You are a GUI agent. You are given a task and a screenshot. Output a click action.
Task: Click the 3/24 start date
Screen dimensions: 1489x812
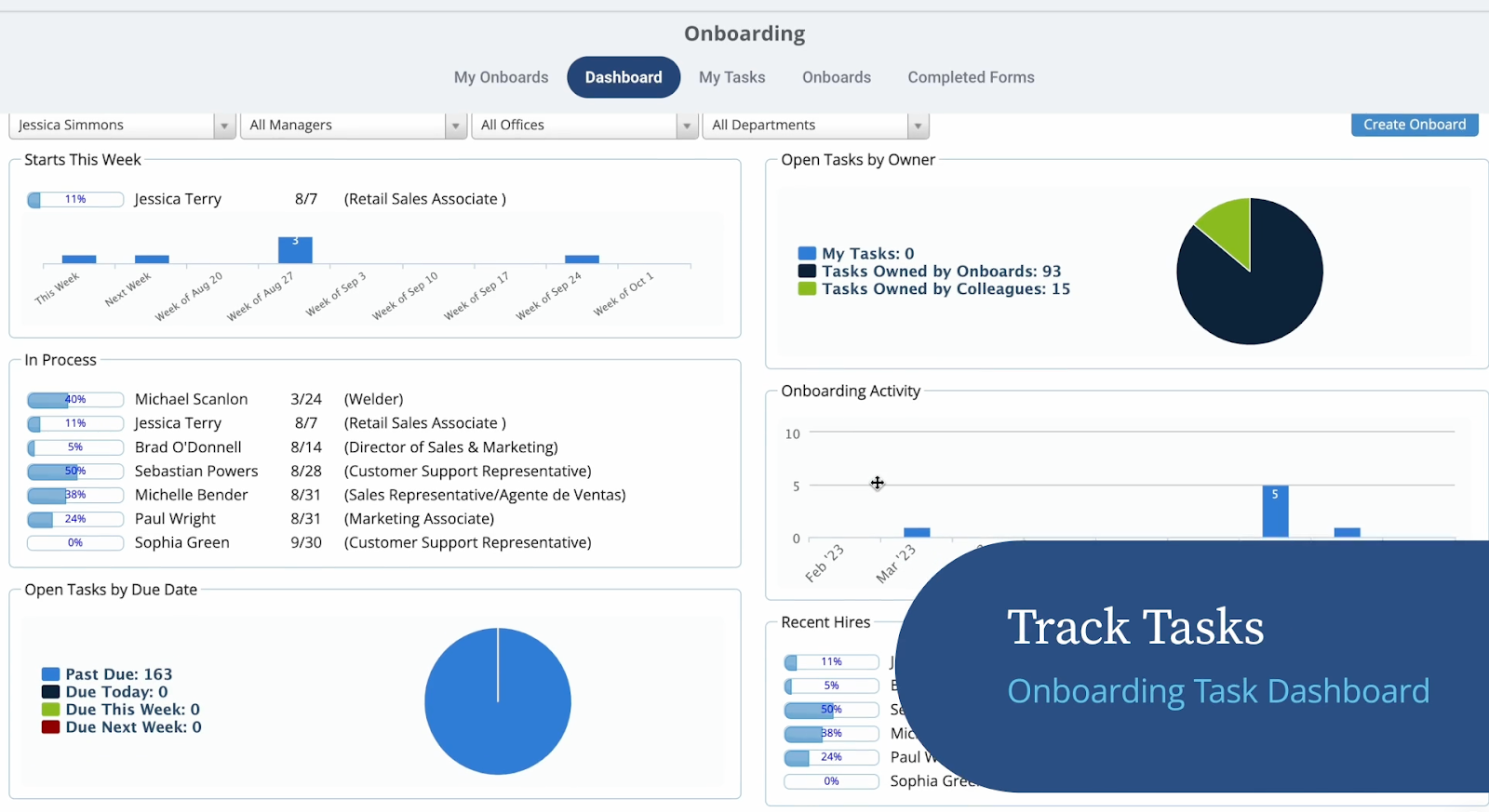click(306, 399)
